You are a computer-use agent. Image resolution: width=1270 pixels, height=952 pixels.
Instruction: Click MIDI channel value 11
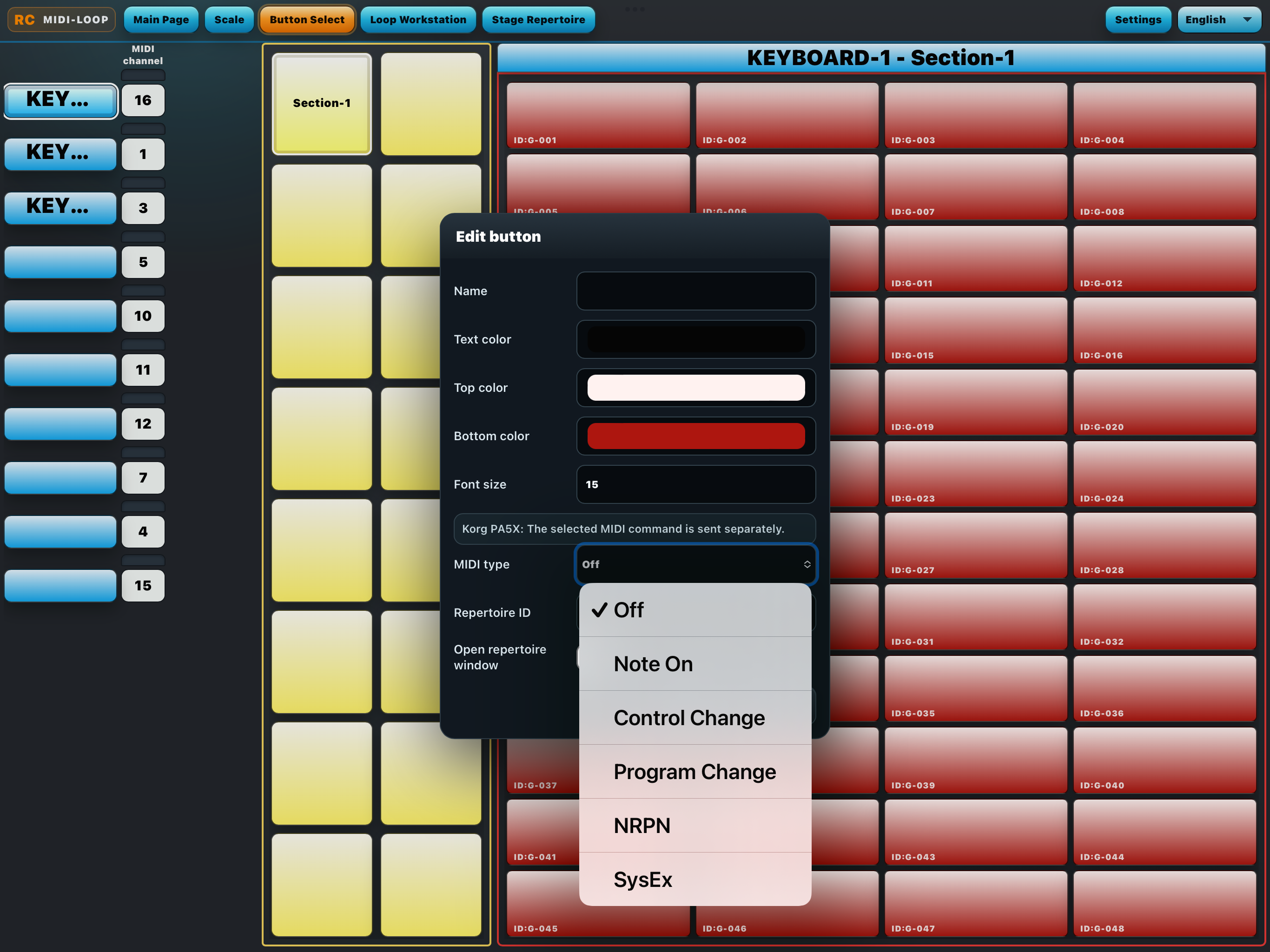[143, 370]
